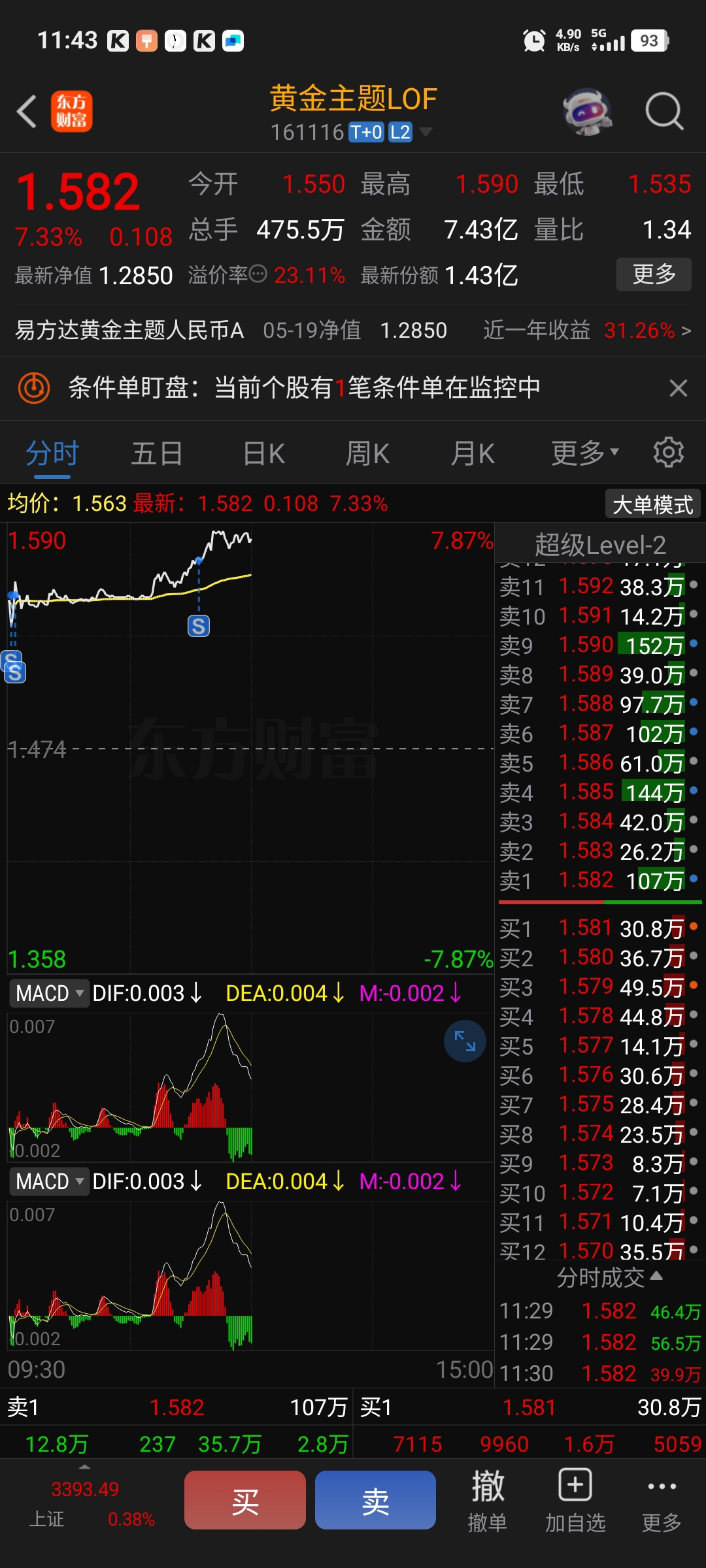Viewport: 706px width, 1568px height.
Task: Expand the 更多 chart period dropdown
Action: click(584, 453)
